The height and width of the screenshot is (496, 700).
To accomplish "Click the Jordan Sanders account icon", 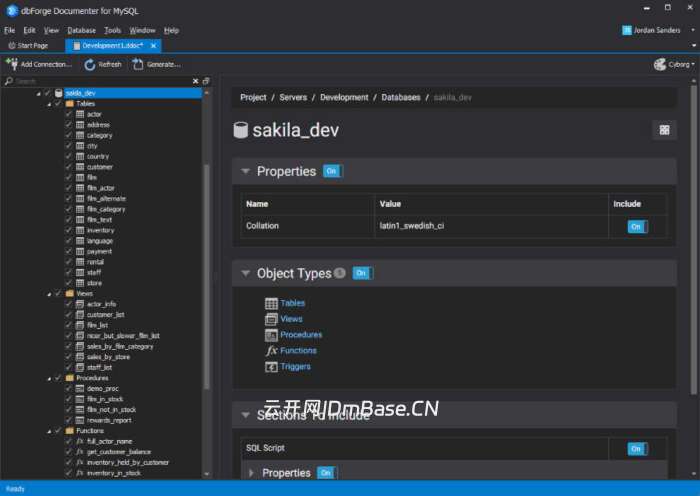I will pyautogui.click(x=627, y=30).
